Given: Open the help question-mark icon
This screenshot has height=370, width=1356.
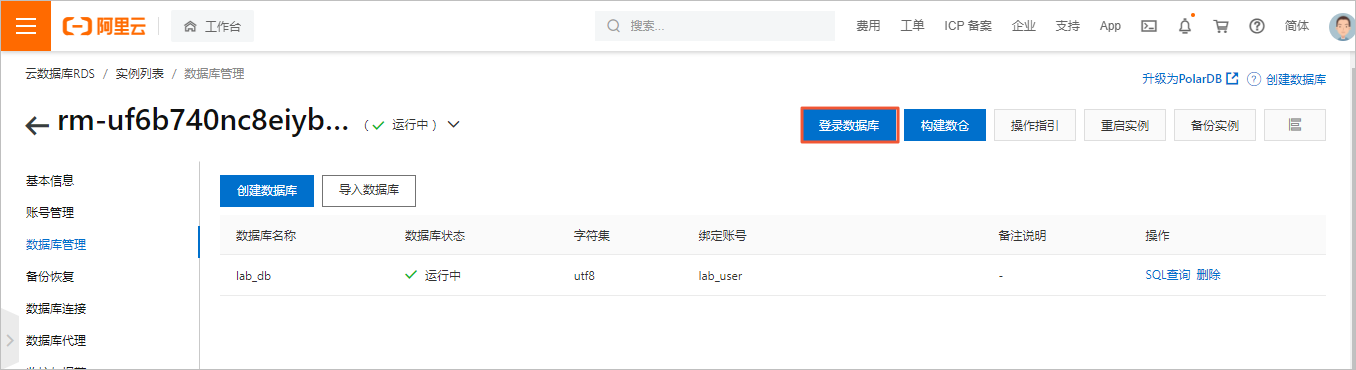Looking at the screenshot, I should point(1257,26).
